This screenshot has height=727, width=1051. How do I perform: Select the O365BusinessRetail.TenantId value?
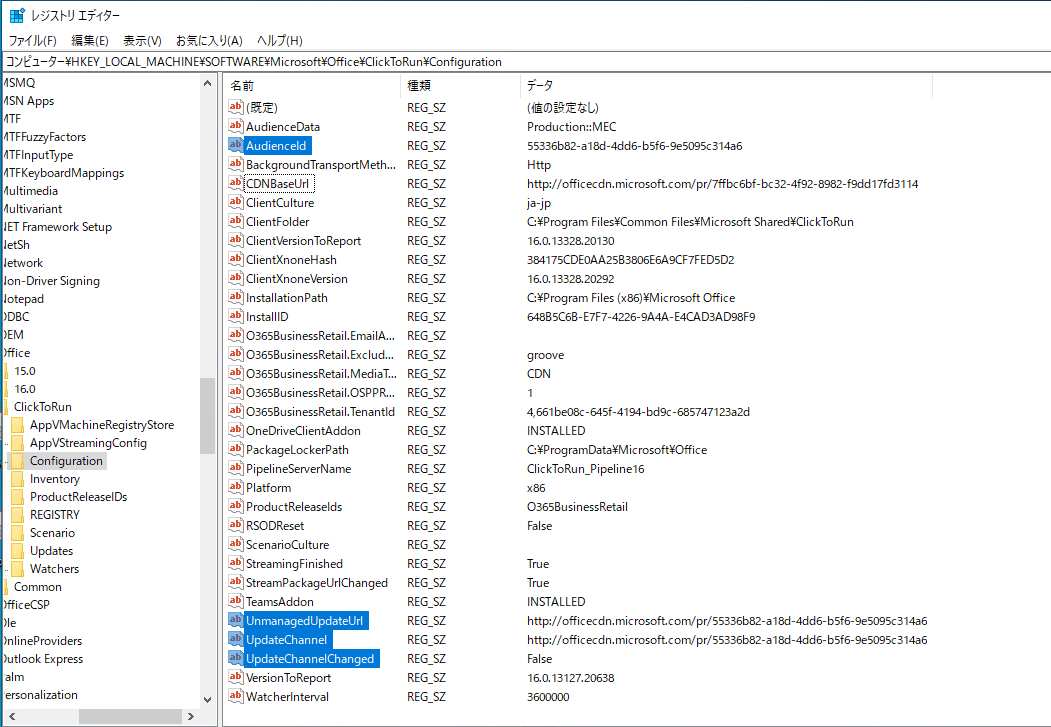320,411
